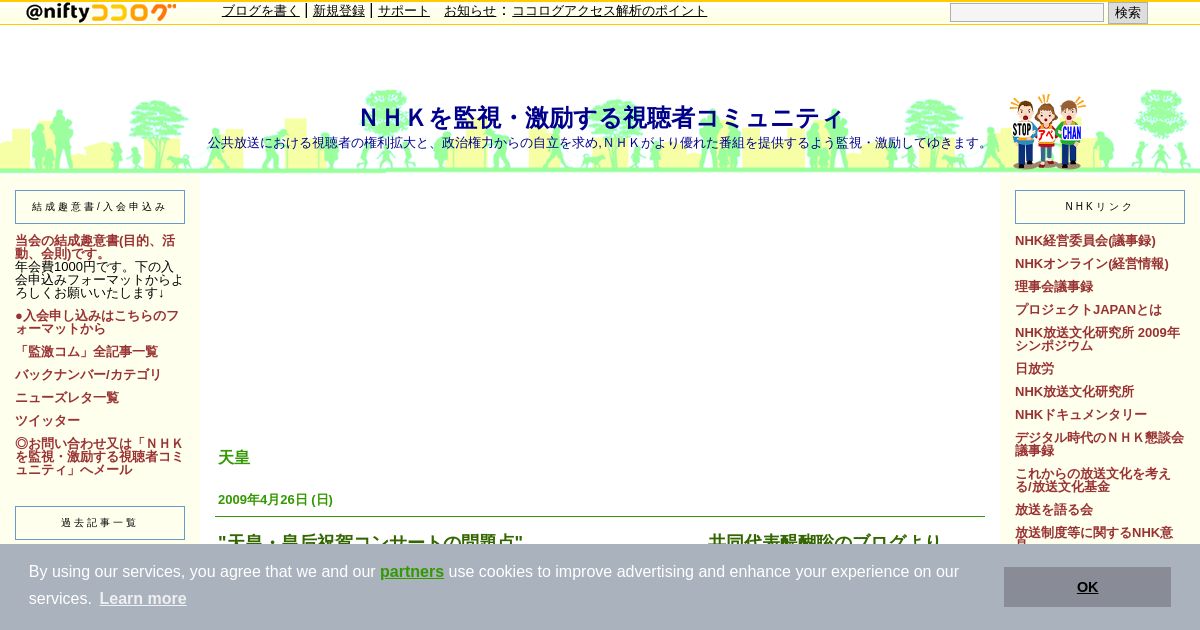Open NHKドキュメンタリー link
The image size is (1200, 630).
coord(1081,415)
